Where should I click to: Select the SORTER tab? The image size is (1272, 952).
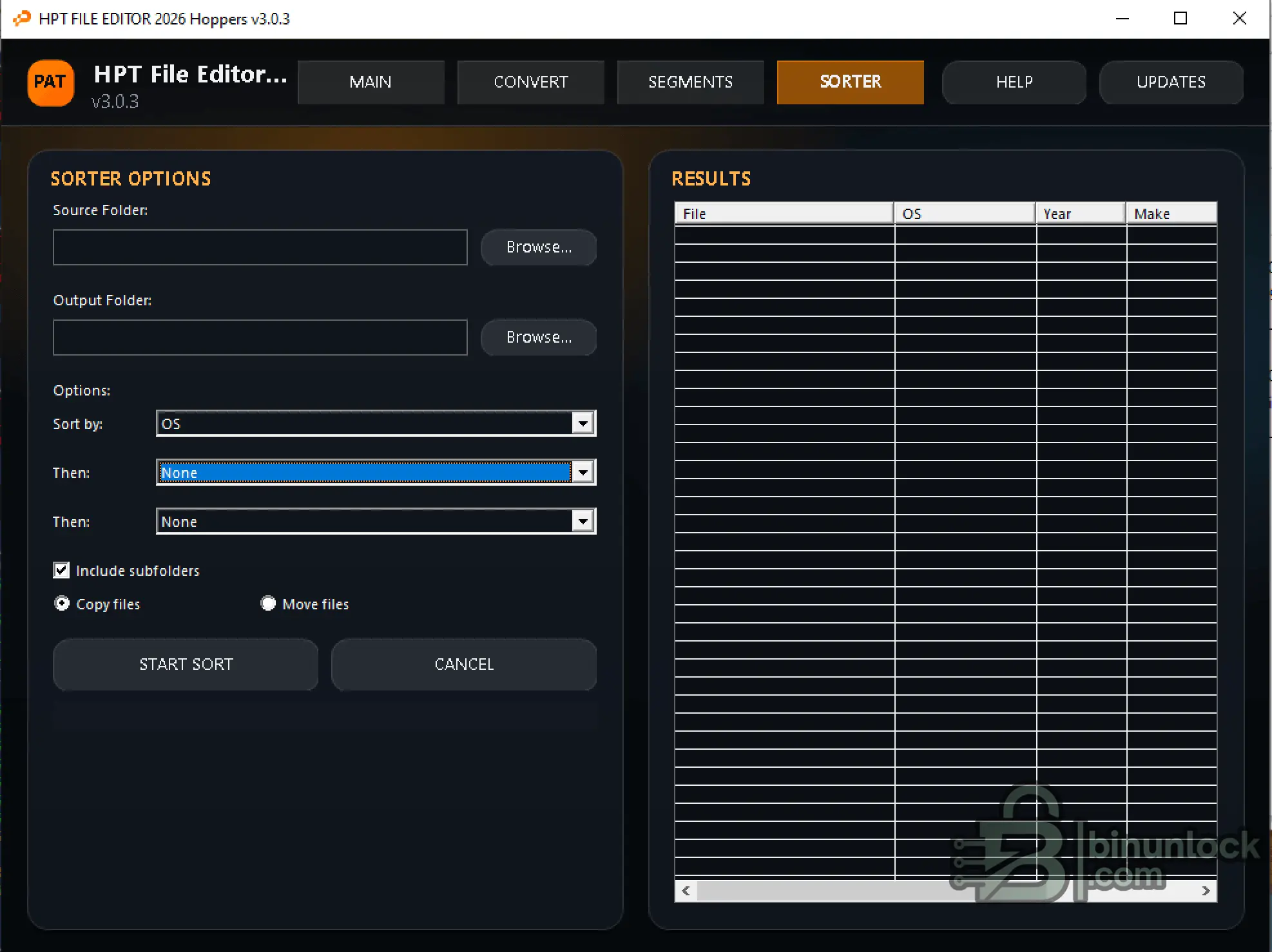[850, 82]
